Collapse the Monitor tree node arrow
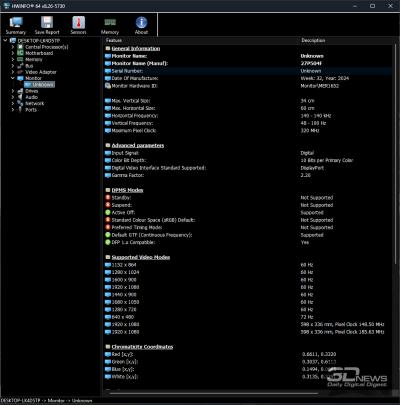The image size is (400, 405). 13,78
